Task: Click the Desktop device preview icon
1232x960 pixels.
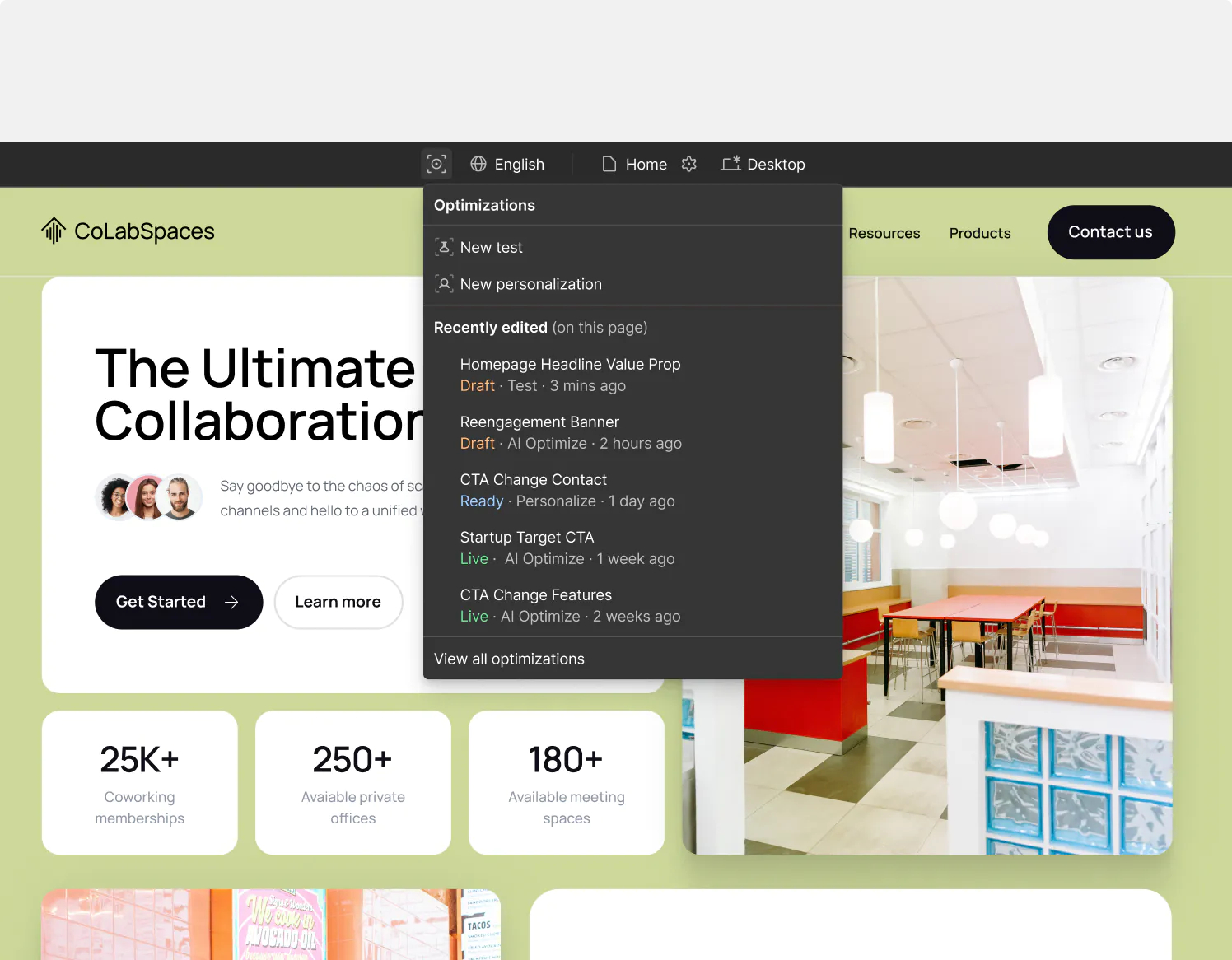Action: 730,164
